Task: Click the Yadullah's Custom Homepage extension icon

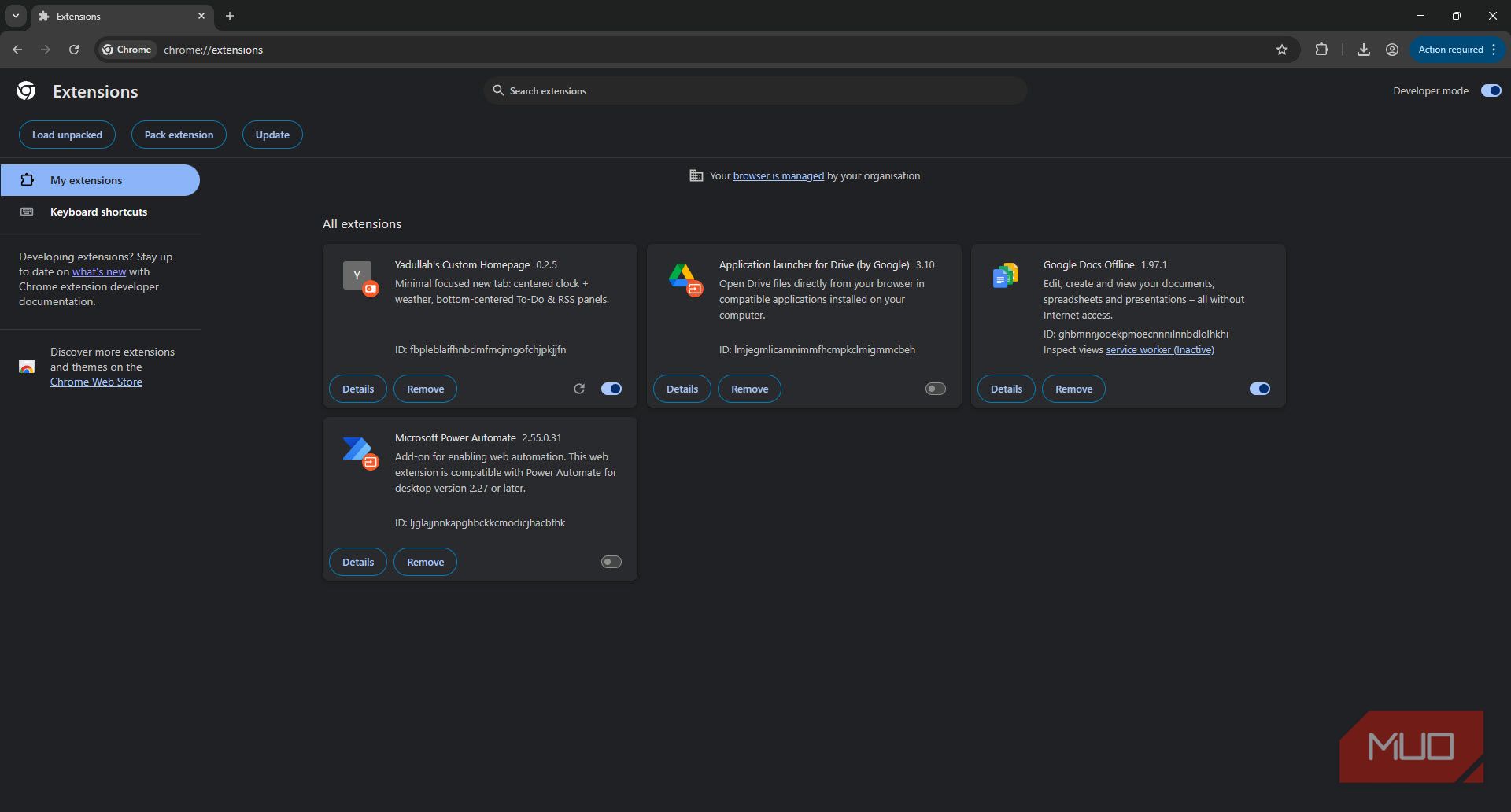Action: pyautogui.click(x=360, y=278)
